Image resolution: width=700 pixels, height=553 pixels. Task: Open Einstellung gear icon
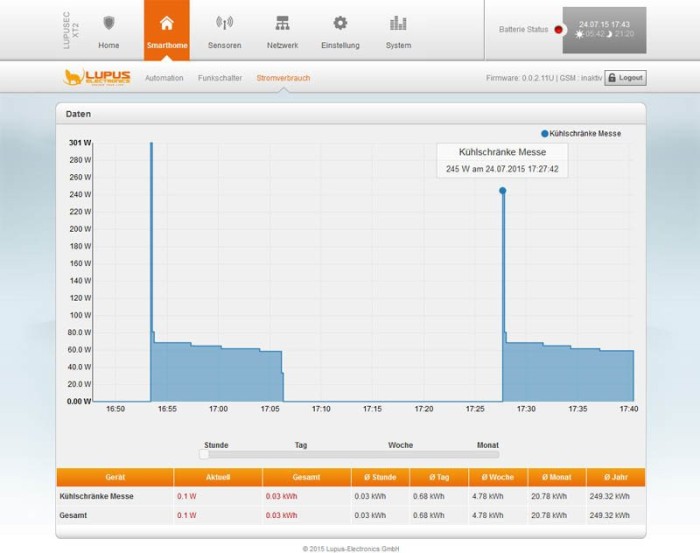tap(340, 23)
